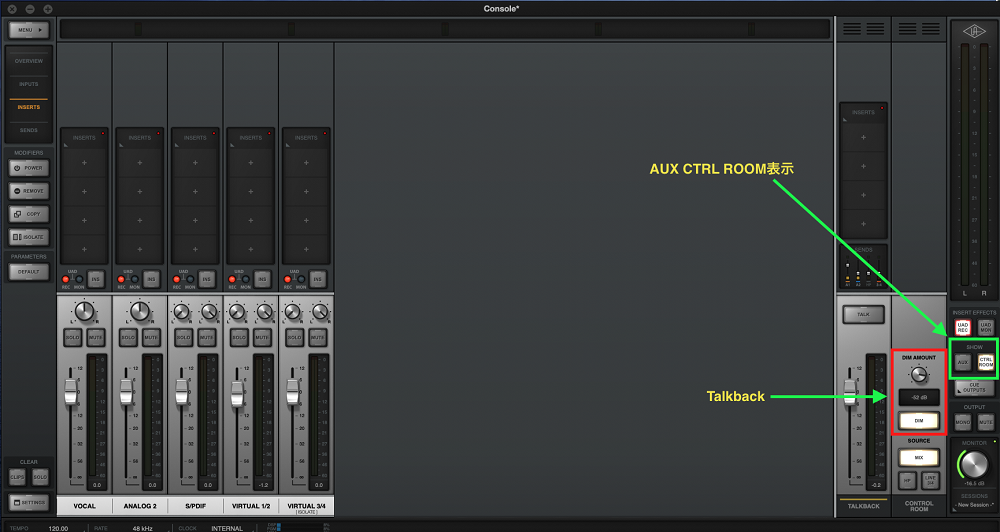Open the Sessions New Session menu
The height and width of the screenshot is (532, 1000).
tap(974, 505)
